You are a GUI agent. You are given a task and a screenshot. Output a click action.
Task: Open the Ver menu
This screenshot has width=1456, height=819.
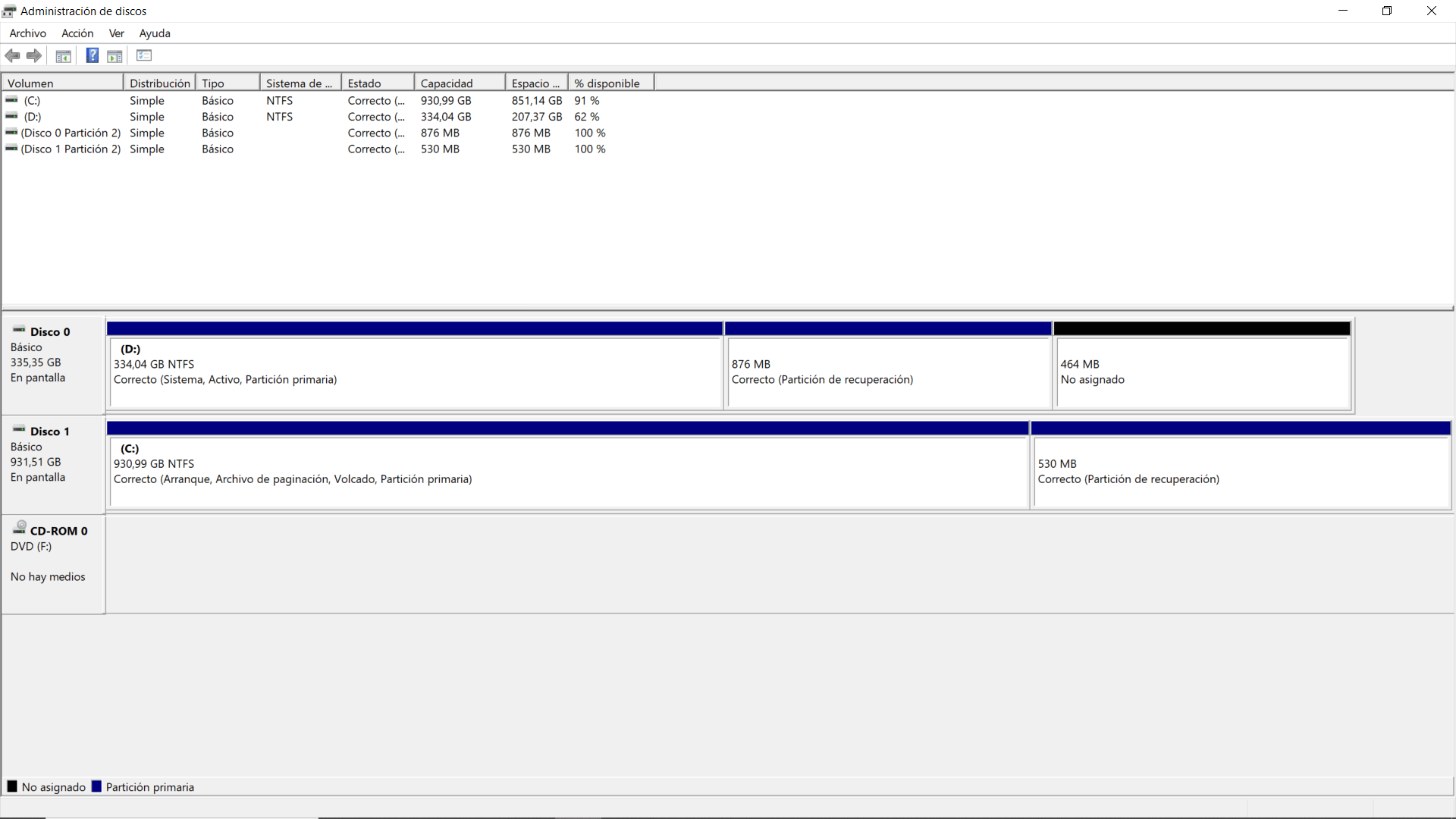click(x=116, y=33)
